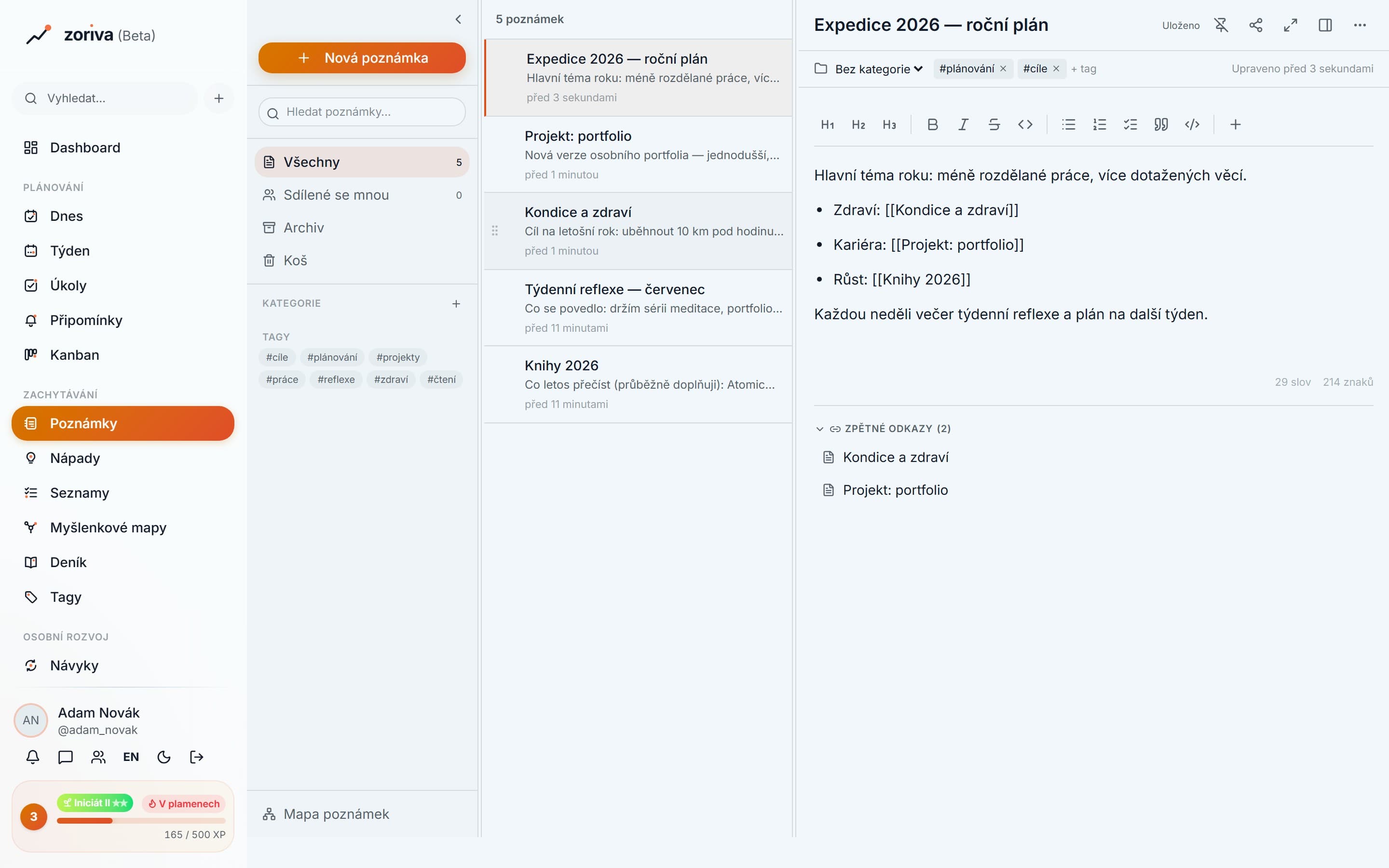Filter notes by the #zdraví tag

[x=391, y=380]
